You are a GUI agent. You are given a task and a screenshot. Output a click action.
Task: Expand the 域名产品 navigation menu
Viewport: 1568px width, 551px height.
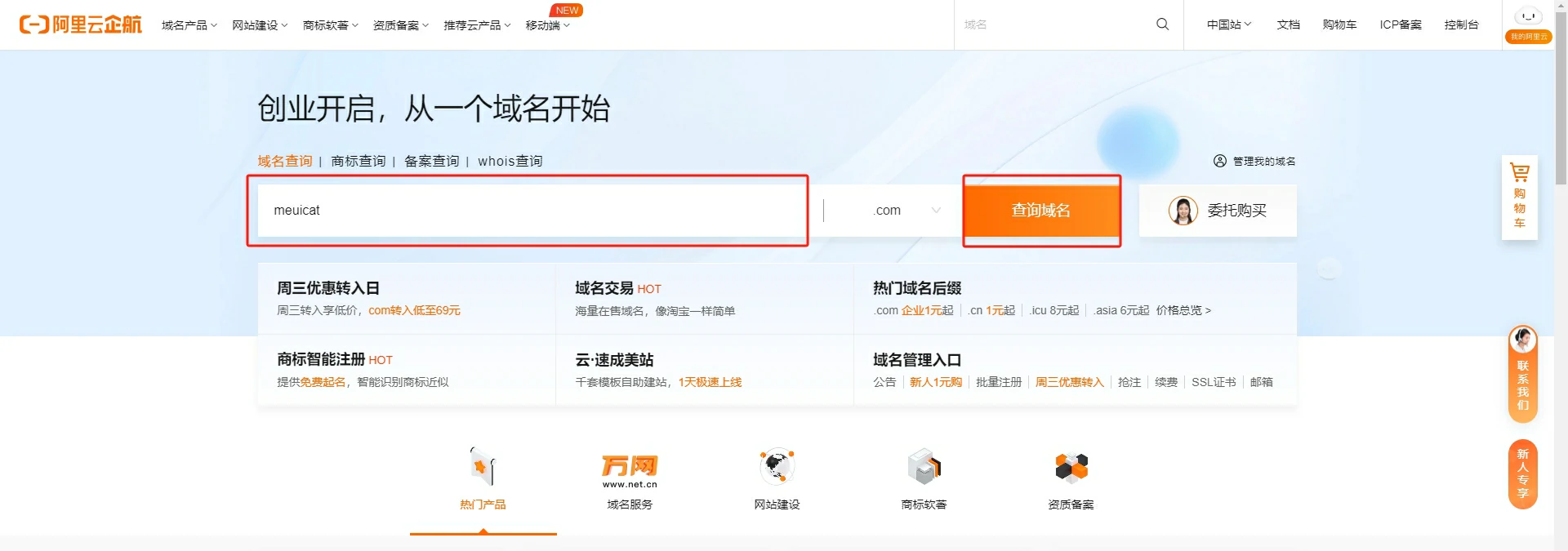[x=189, y=25]
